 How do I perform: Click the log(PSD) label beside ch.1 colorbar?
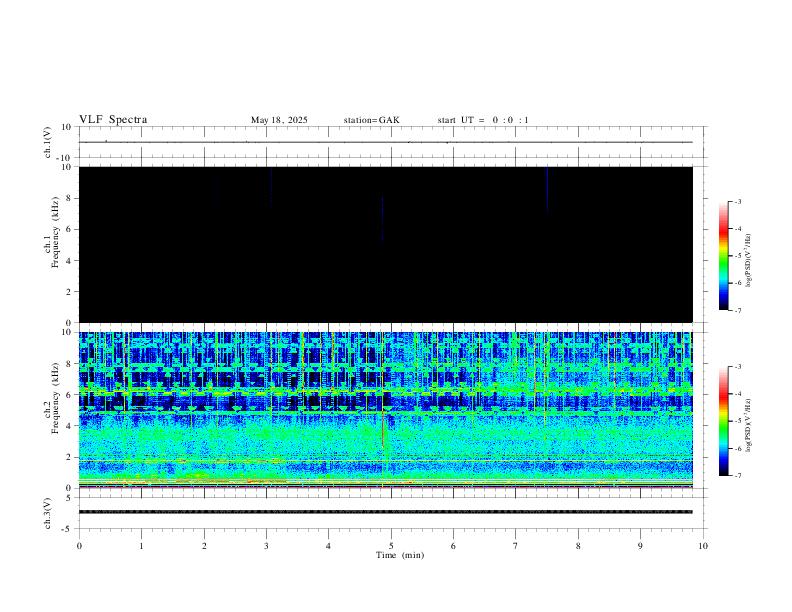point(748,260)
